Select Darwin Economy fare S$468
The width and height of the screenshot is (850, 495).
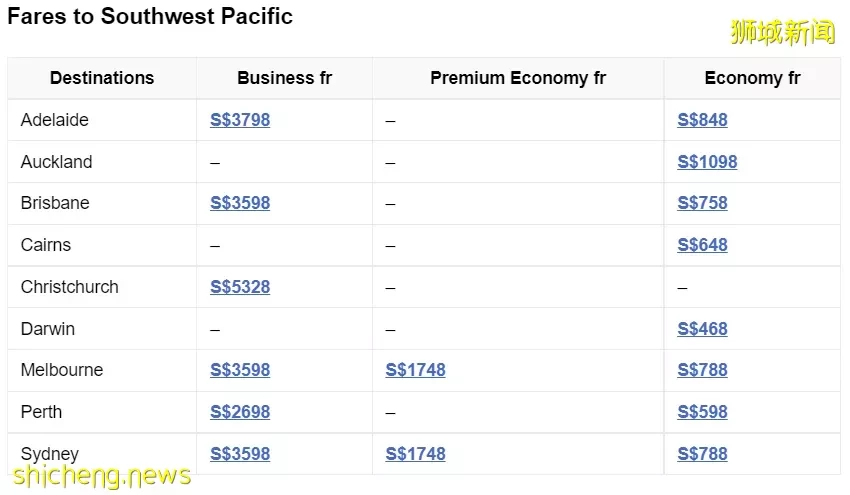(x=702, y=329)
